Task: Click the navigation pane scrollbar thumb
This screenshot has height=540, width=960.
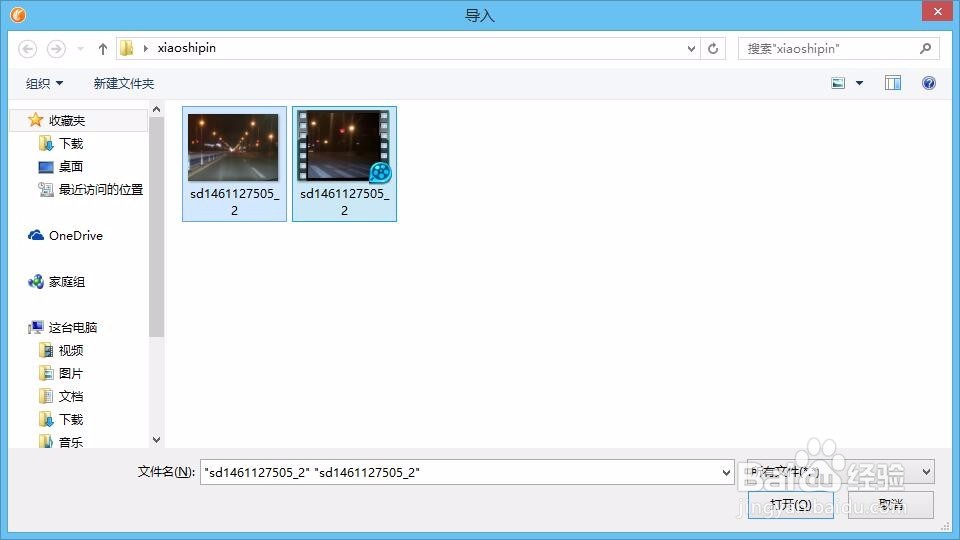Action: click(x=156, y=227)
